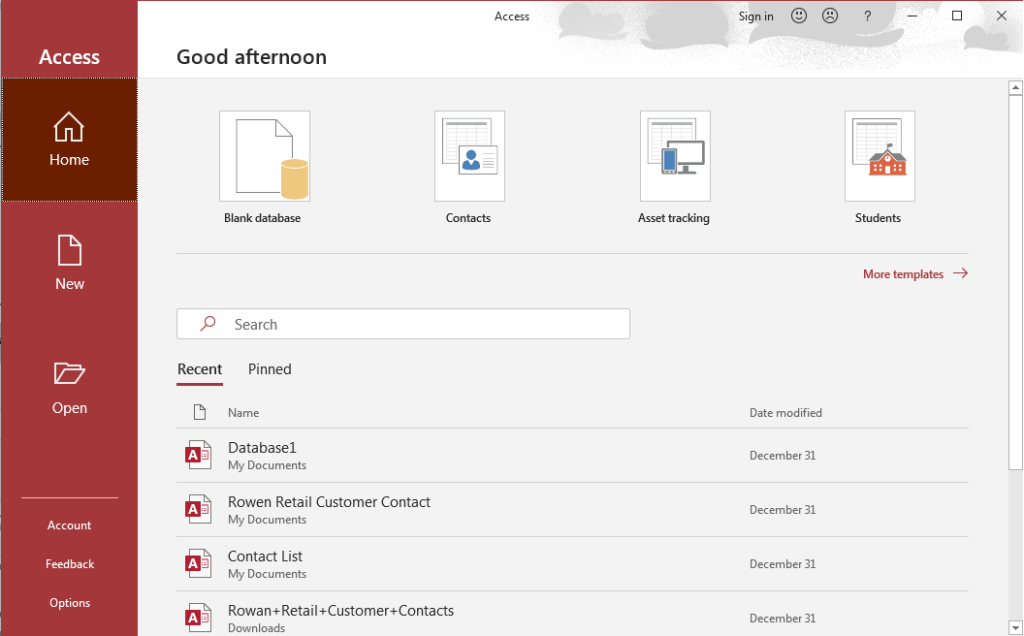Go to the Home sidebar section
This screenshot has width=1024, height=636.
[x=69, y=140]
